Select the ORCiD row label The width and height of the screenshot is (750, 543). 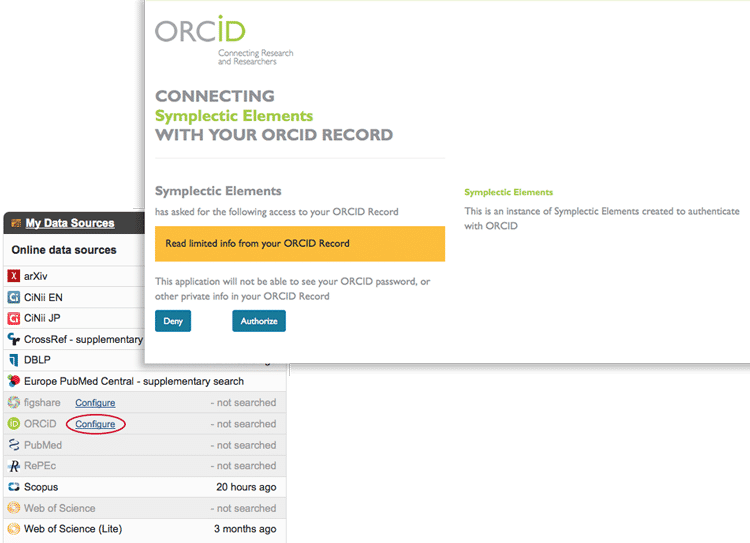coord(40,423)
